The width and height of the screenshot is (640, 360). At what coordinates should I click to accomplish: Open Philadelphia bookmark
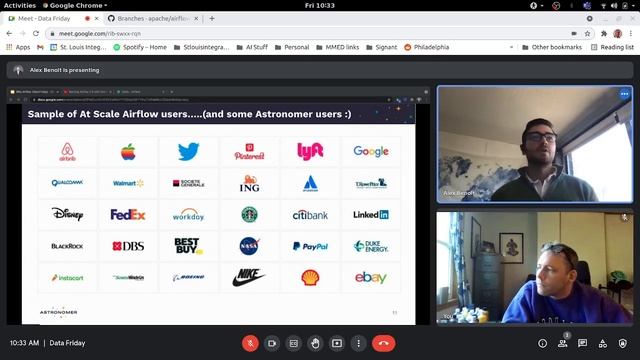click(x=427, y=47)
